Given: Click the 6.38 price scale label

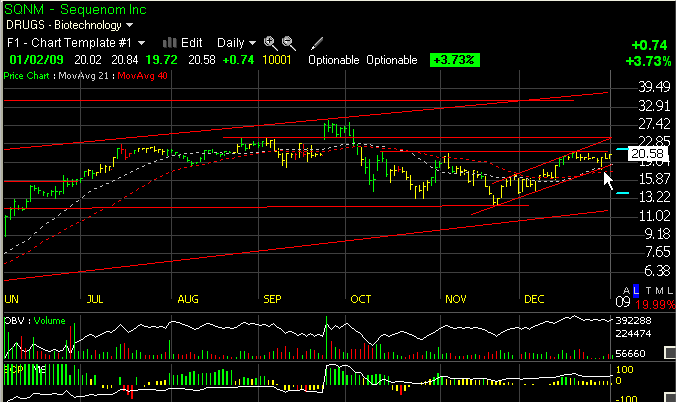Looking at the screenshot, I should tap(657, 271).
